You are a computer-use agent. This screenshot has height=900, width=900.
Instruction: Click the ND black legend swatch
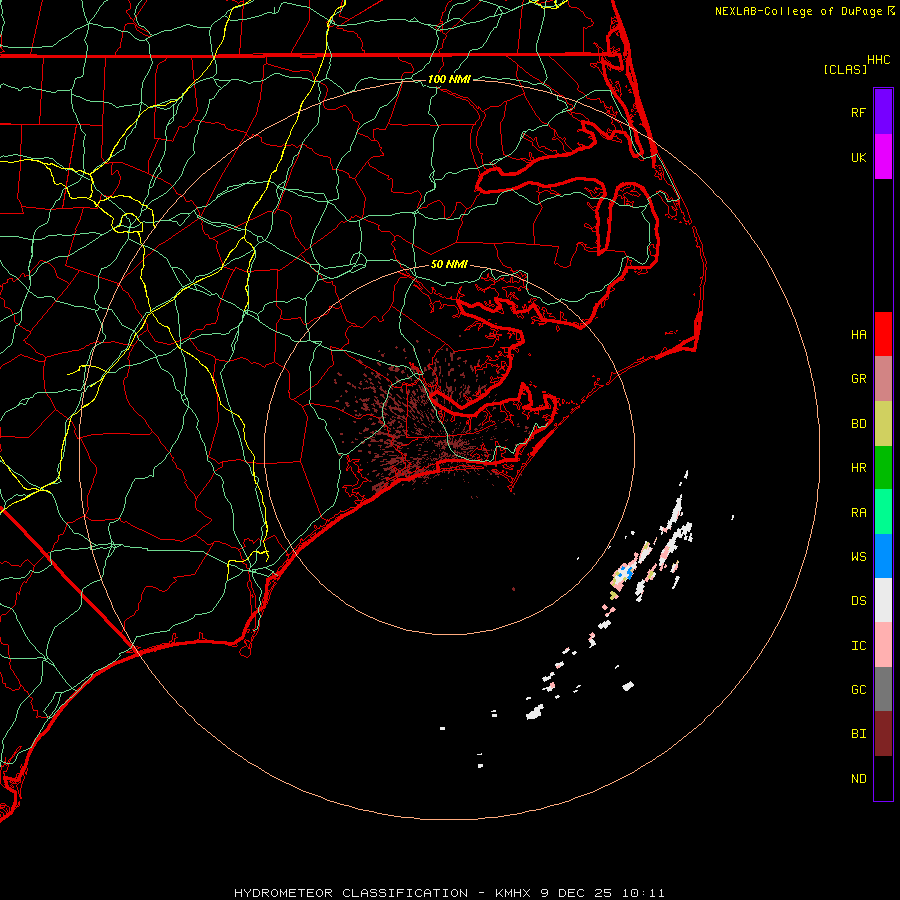[883, 778]
